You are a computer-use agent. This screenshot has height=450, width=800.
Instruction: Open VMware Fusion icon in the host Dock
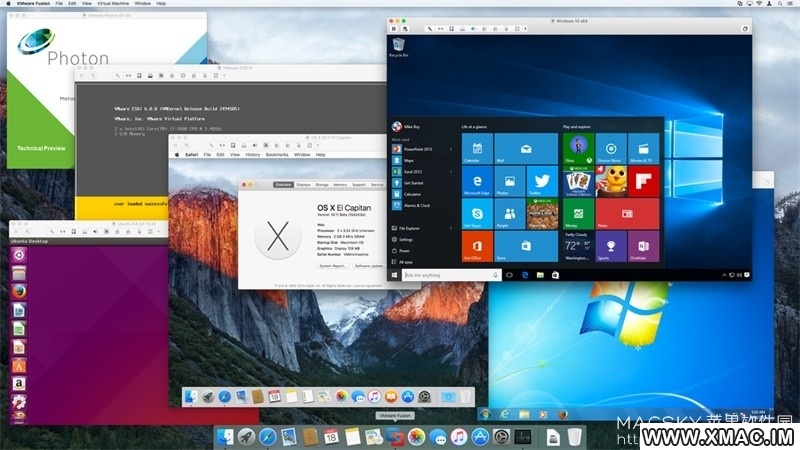(395, 437)
